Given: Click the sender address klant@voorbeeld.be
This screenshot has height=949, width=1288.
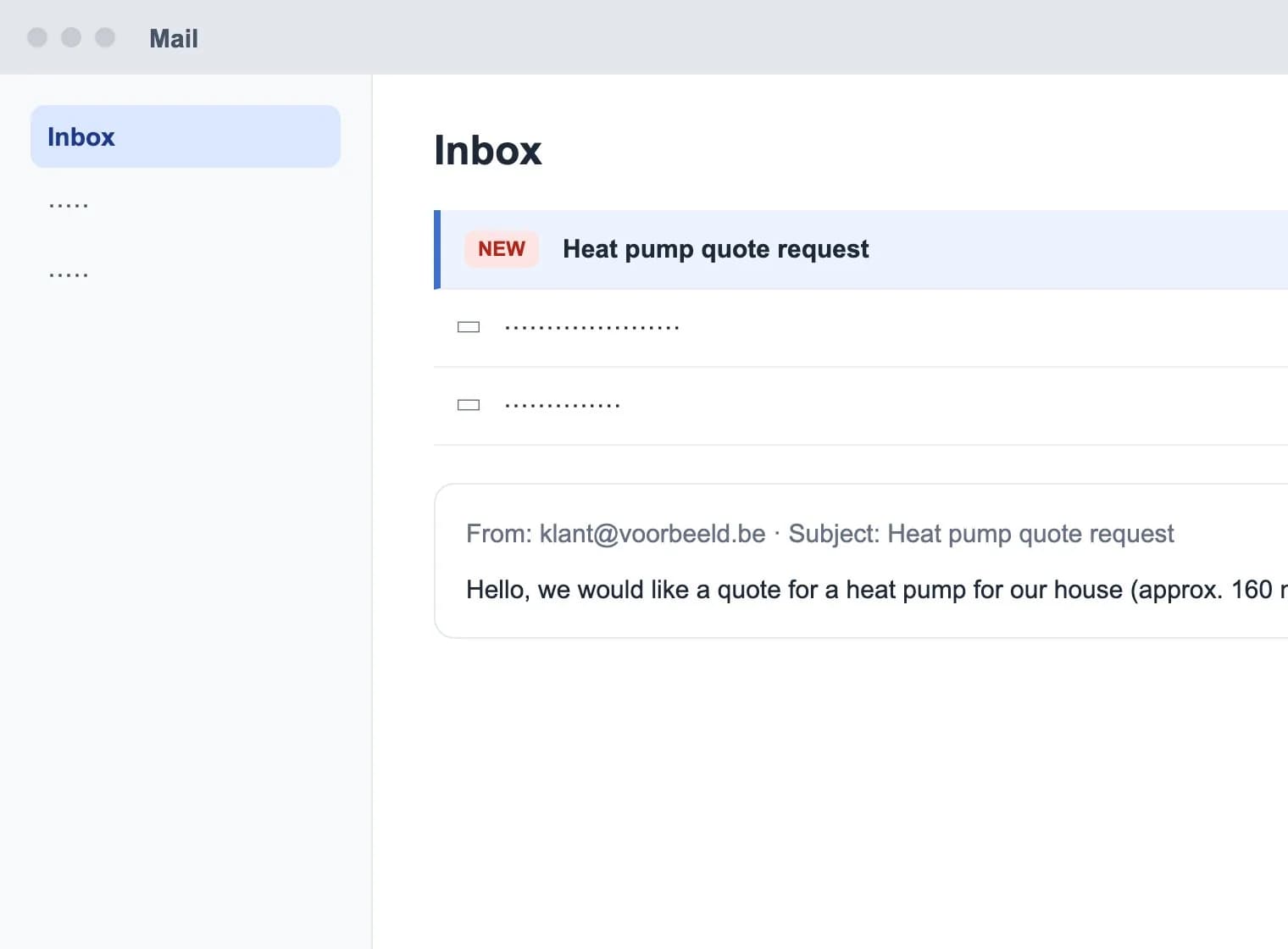Looking at the screenshot, I should tap(652, 534).
